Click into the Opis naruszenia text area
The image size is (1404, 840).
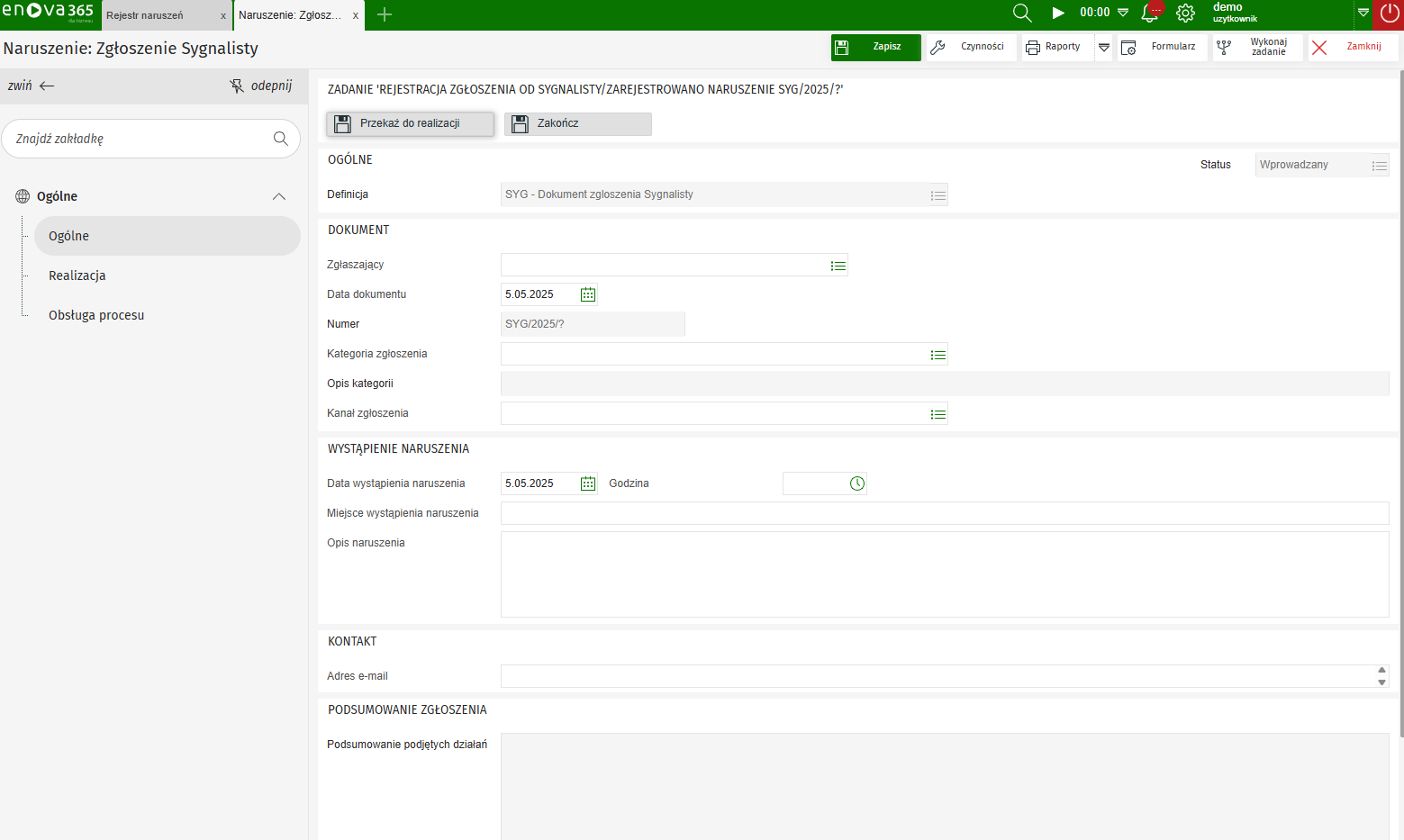click(x=944, y=574)
